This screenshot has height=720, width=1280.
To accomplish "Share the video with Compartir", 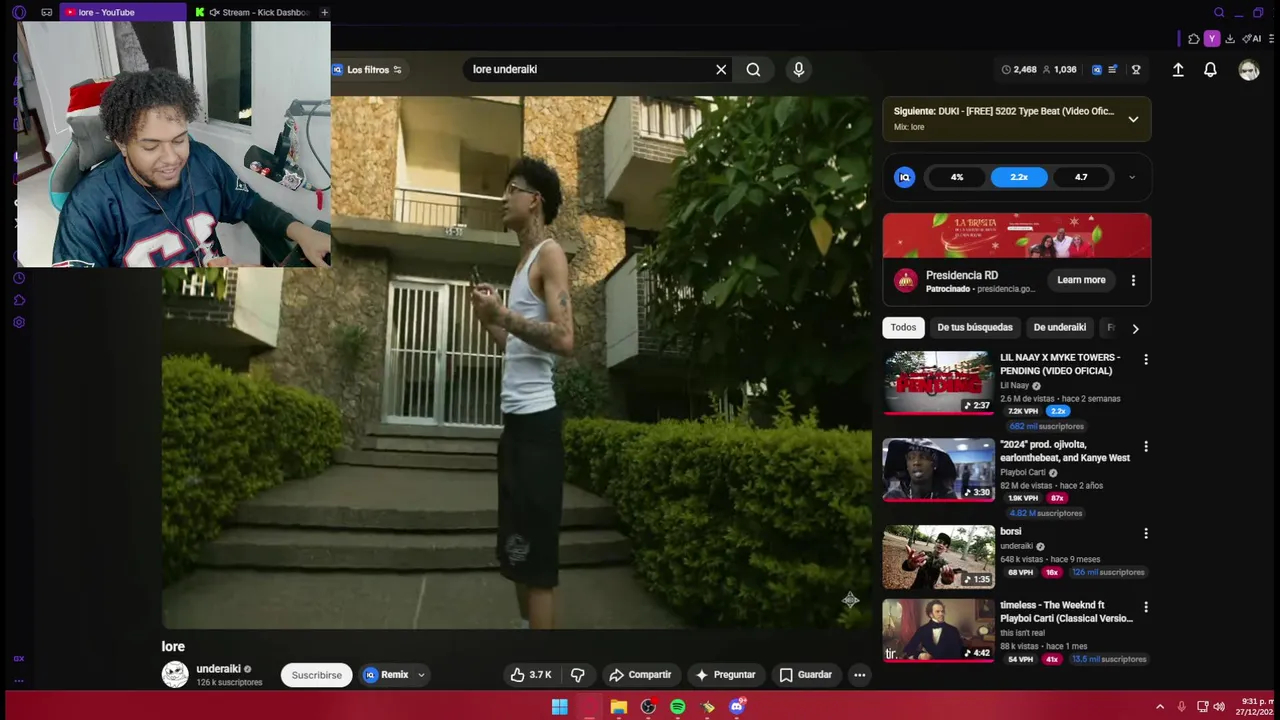I will [x=640, y=675].
